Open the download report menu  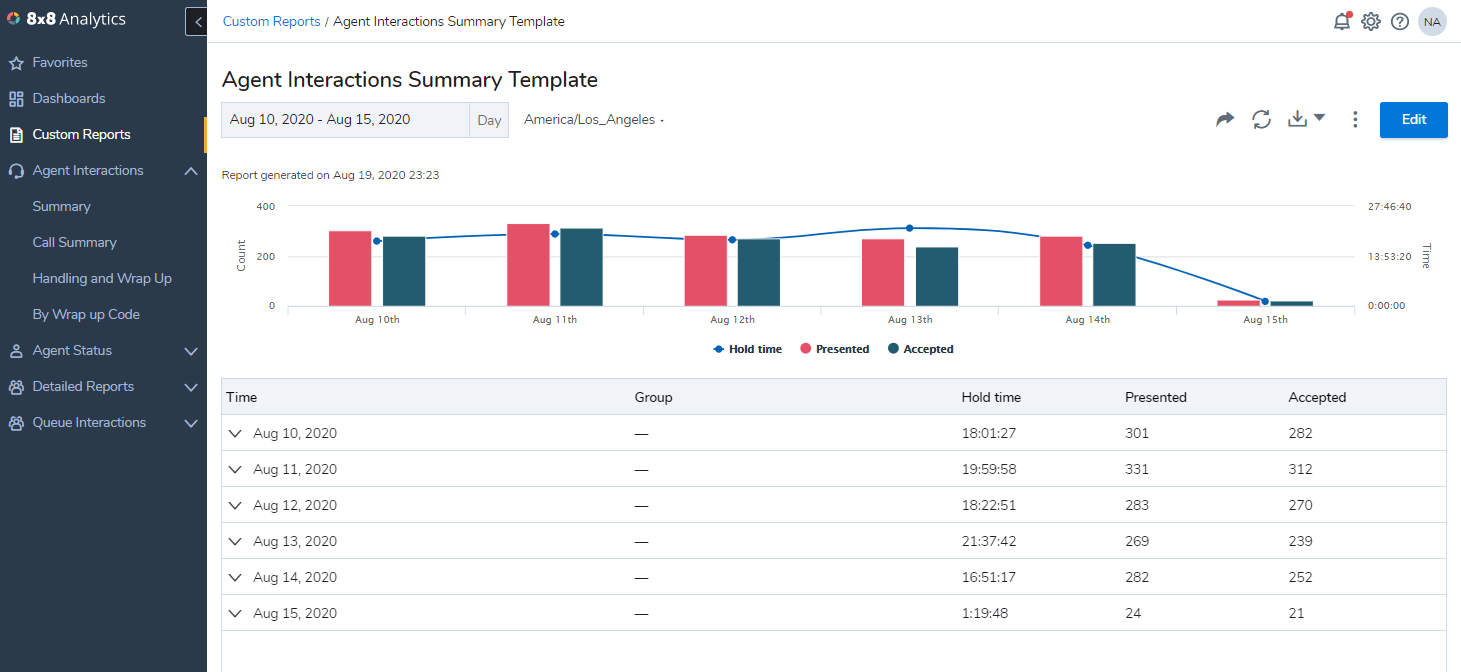(x=1306, y=119)
